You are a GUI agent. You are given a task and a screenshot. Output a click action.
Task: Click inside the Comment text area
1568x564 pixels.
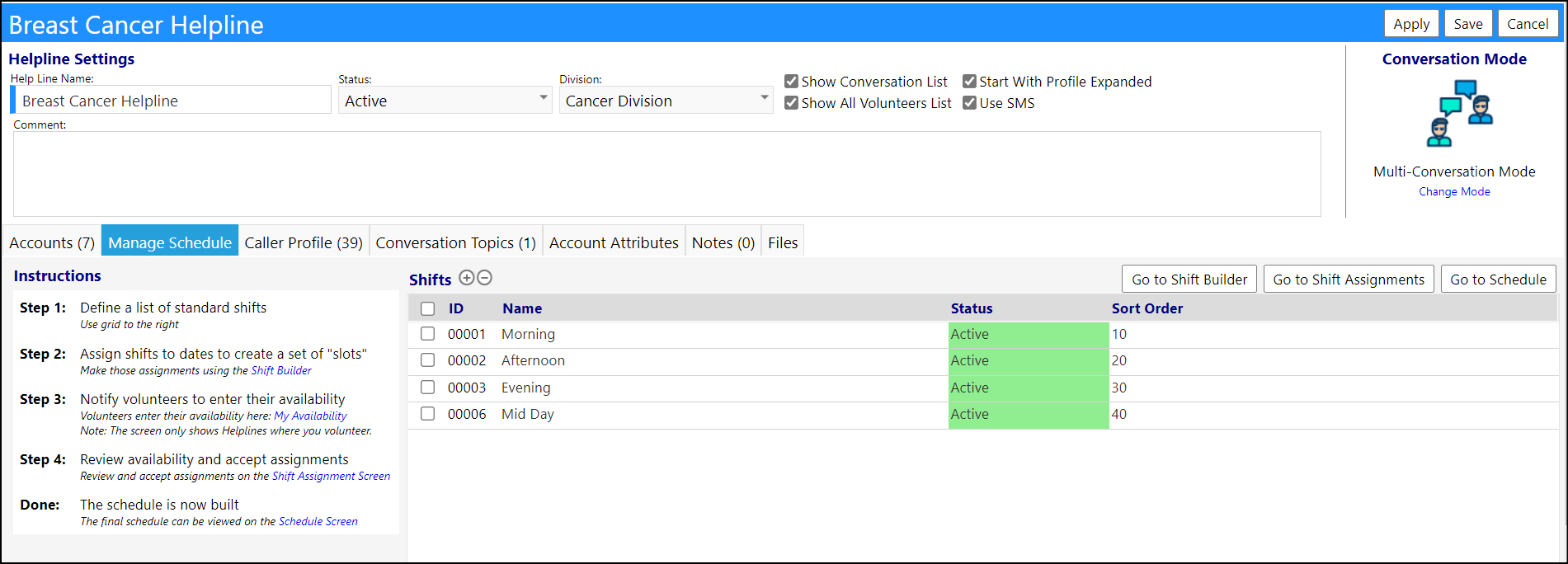pyautogui.click(x=666, y=174)
